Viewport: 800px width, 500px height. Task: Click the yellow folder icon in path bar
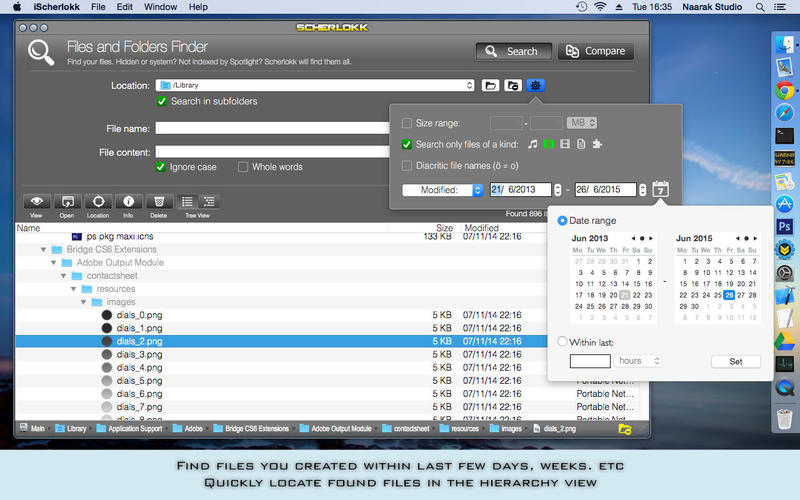pos(625,429)
